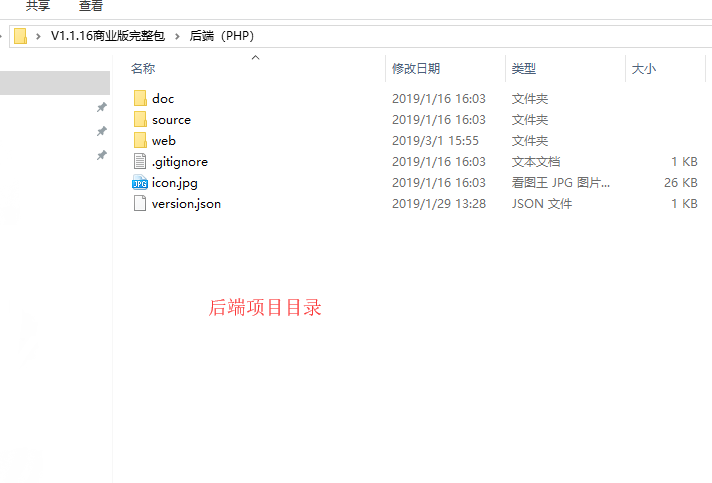Screen dimensions: 712x483
Task: Click the address bar folder icon
Action: tap(20, 36)
